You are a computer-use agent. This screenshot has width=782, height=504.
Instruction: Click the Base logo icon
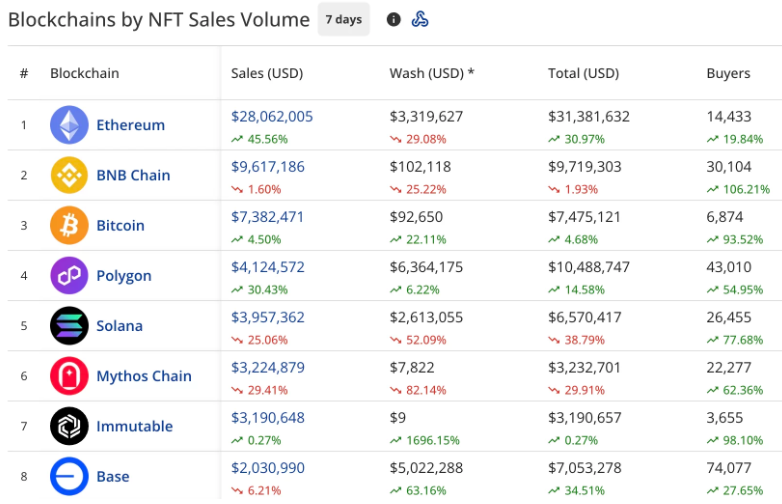click(69, 476)
